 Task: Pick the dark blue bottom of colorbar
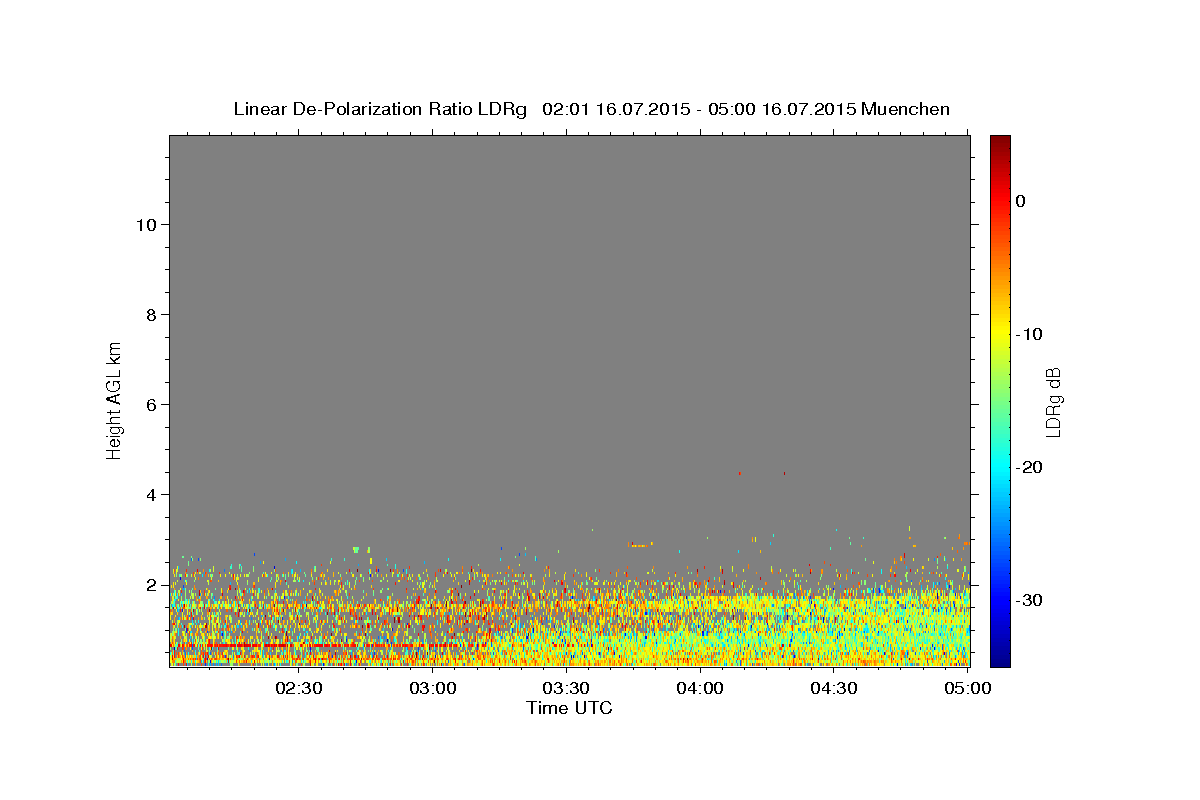[1000, 659]
